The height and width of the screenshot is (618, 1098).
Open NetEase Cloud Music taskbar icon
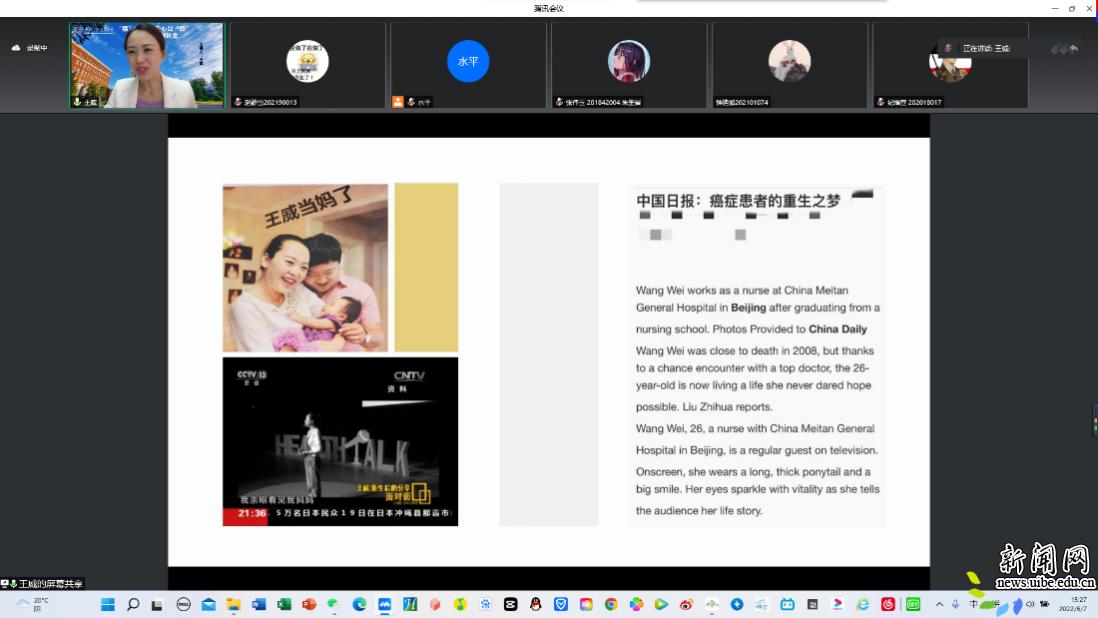click(888, 605)
